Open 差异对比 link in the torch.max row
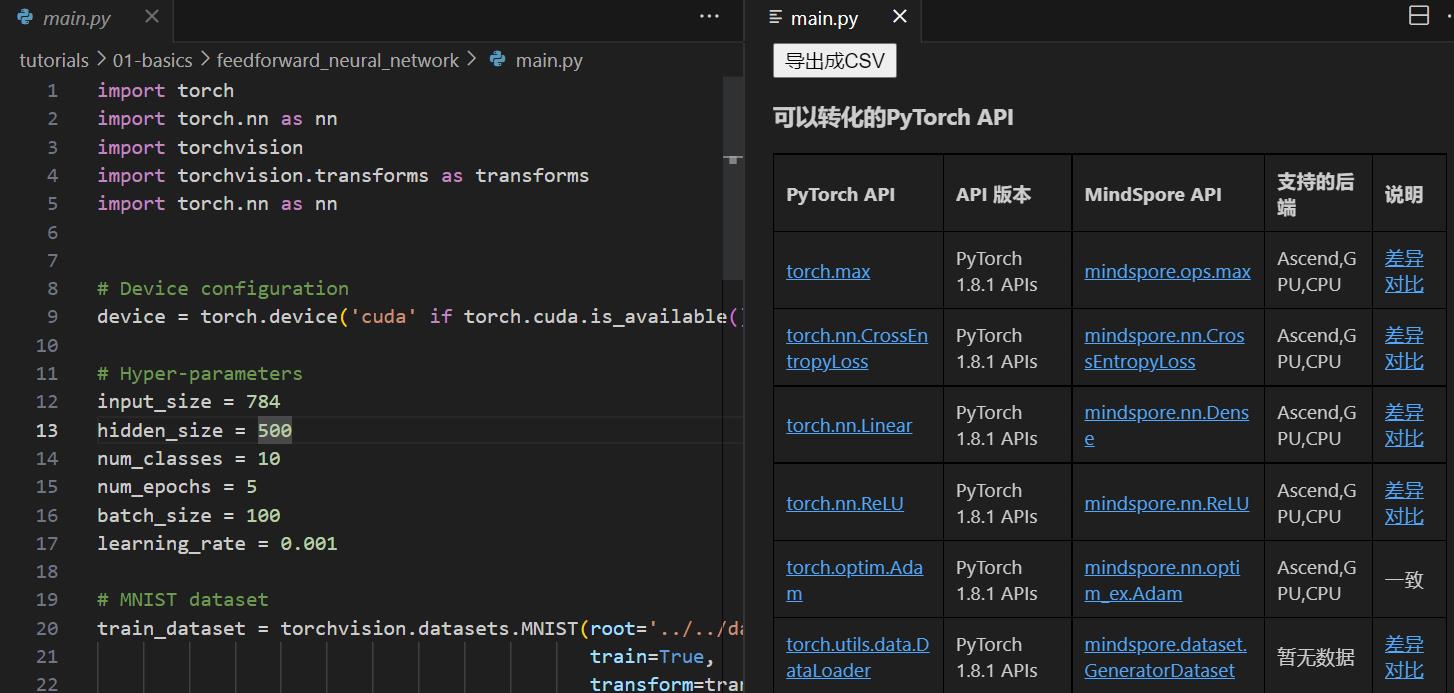The width and height of the screenshot is (1454, 693). pos(1404,271)
